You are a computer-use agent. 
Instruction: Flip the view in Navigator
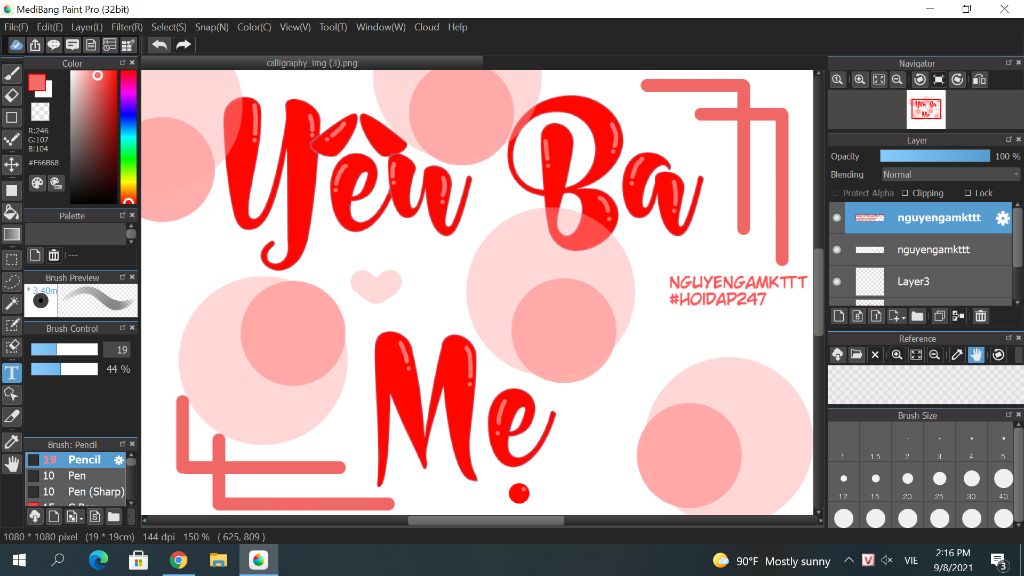[x=979, y=80]
